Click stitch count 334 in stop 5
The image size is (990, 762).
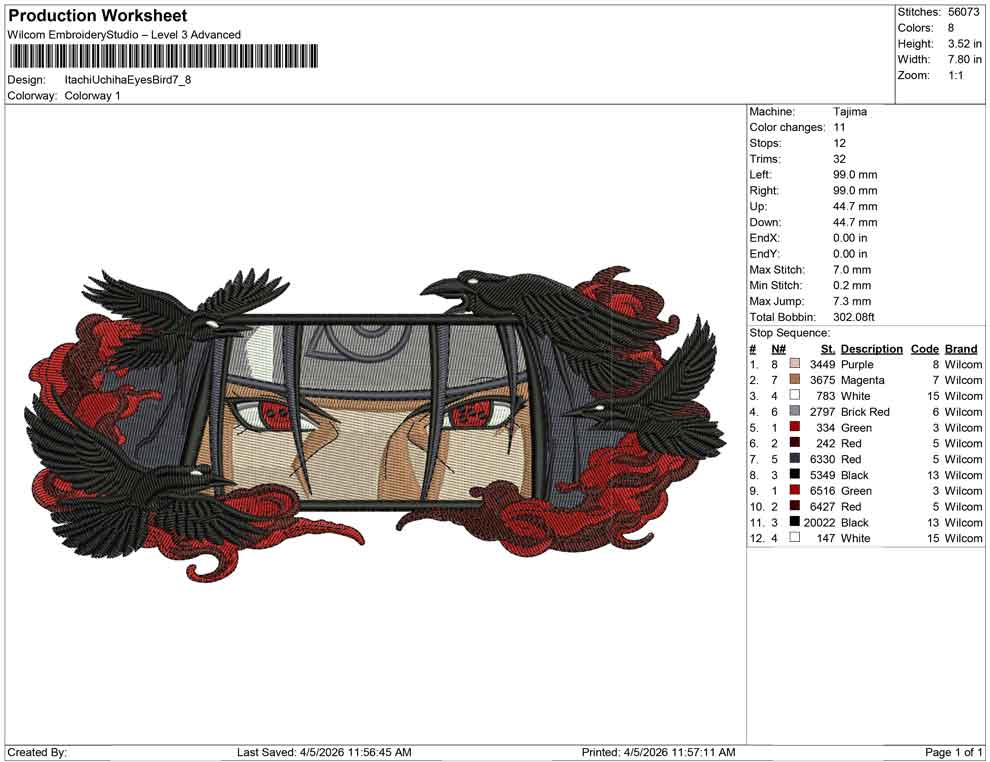(x=826, y=428)
